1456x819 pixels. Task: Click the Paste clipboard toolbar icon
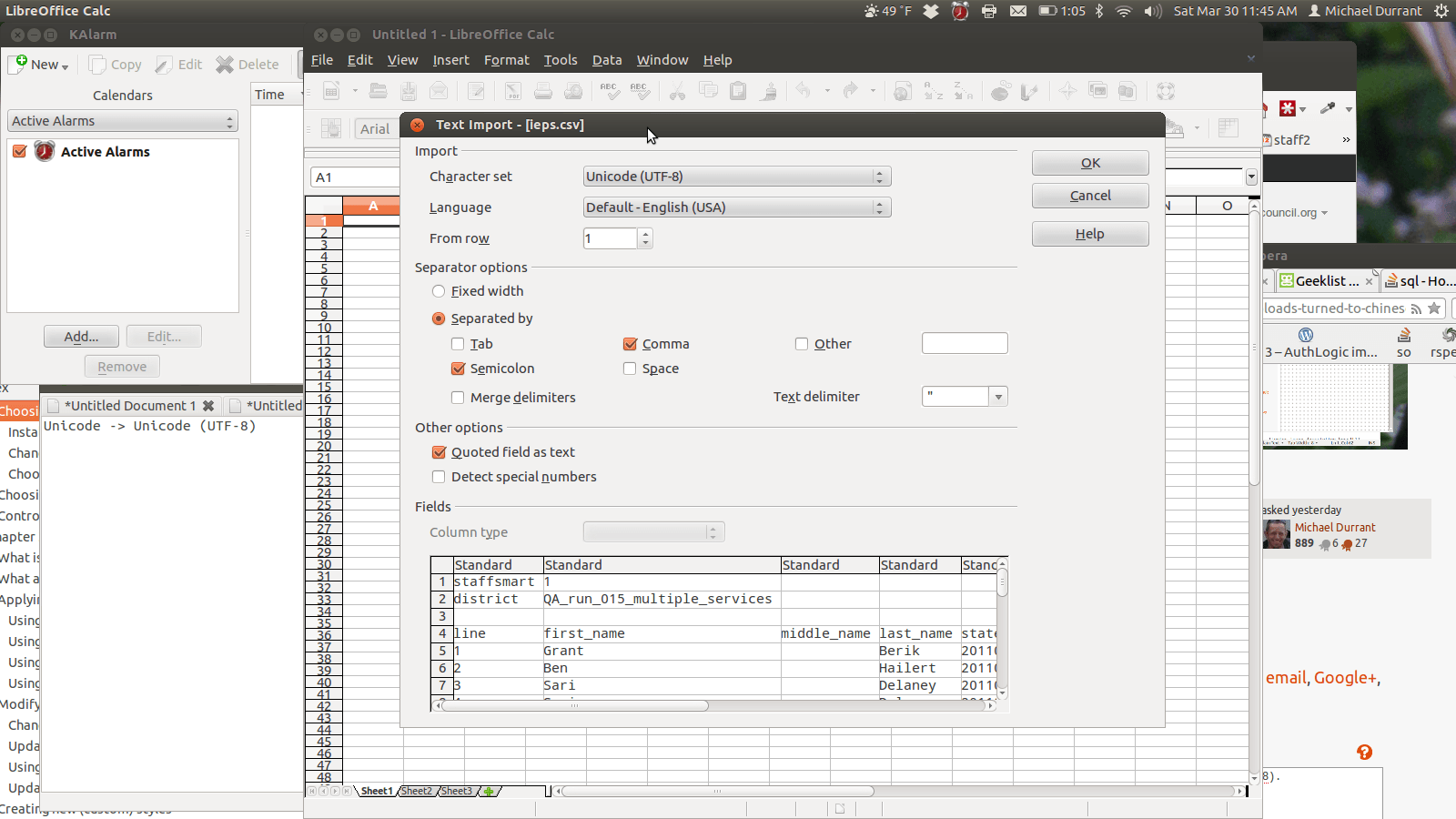click(x=738, y=91)
